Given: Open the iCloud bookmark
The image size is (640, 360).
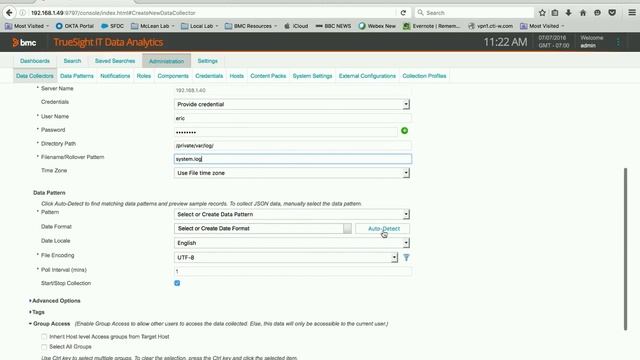Looking at the screenshot, I should (296, 26).
